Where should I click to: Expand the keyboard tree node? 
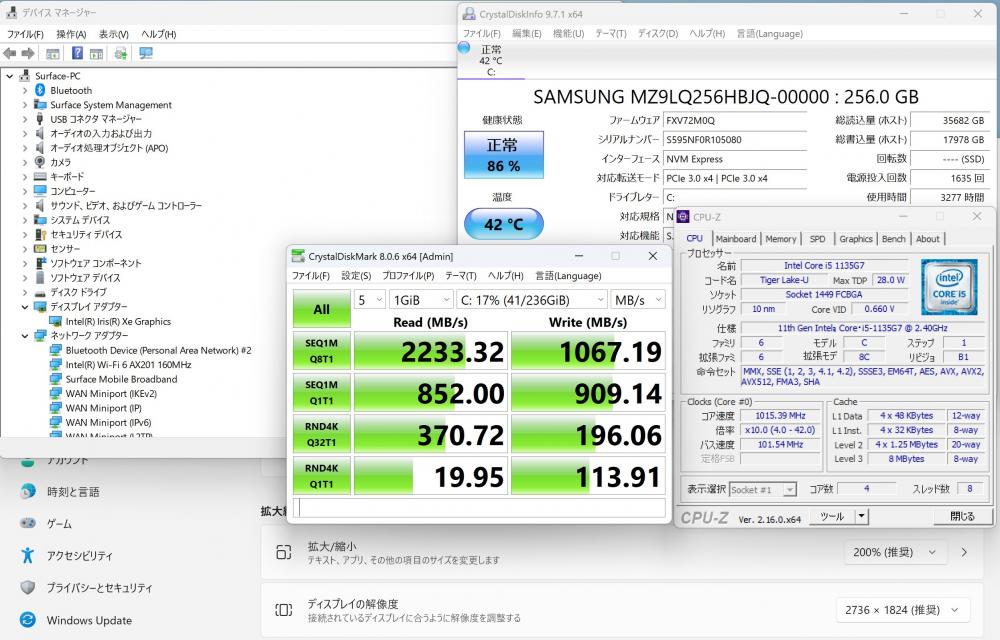tap(25, 176)
